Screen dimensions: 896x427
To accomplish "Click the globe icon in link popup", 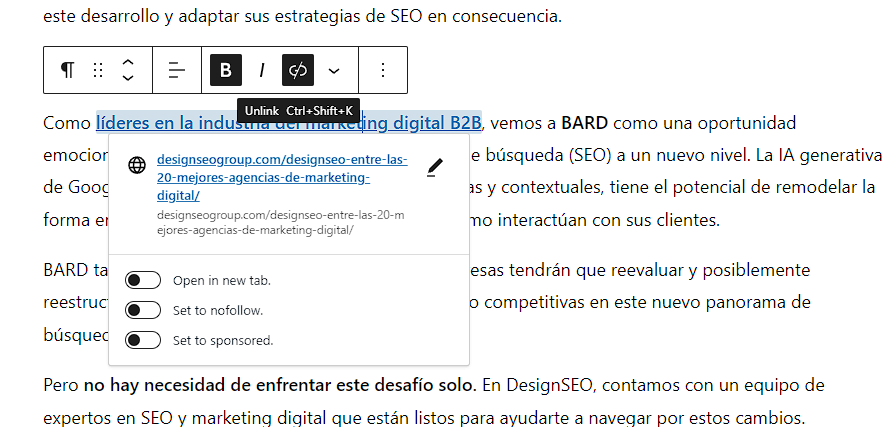I will (x=137, y=166).
